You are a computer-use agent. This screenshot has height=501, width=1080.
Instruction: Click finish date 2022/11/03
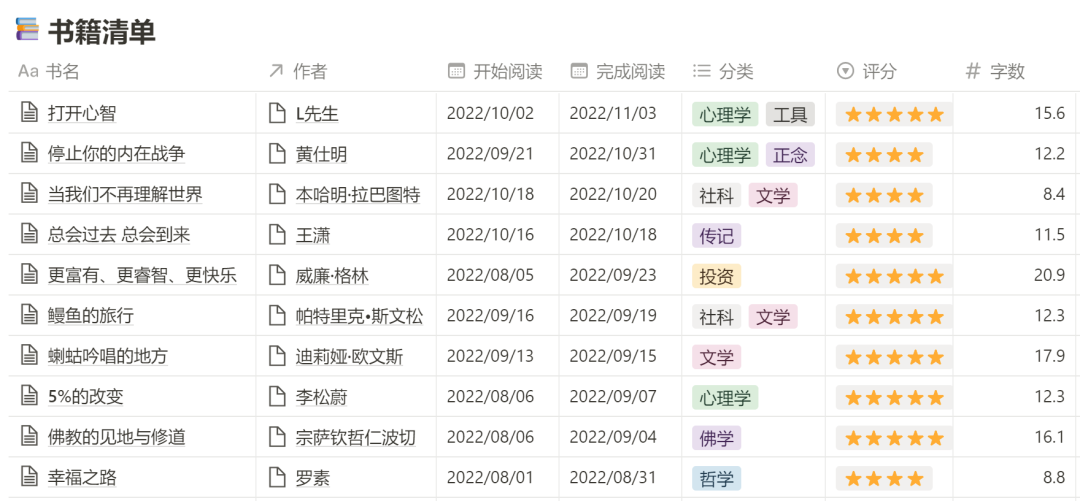point(613,114)
